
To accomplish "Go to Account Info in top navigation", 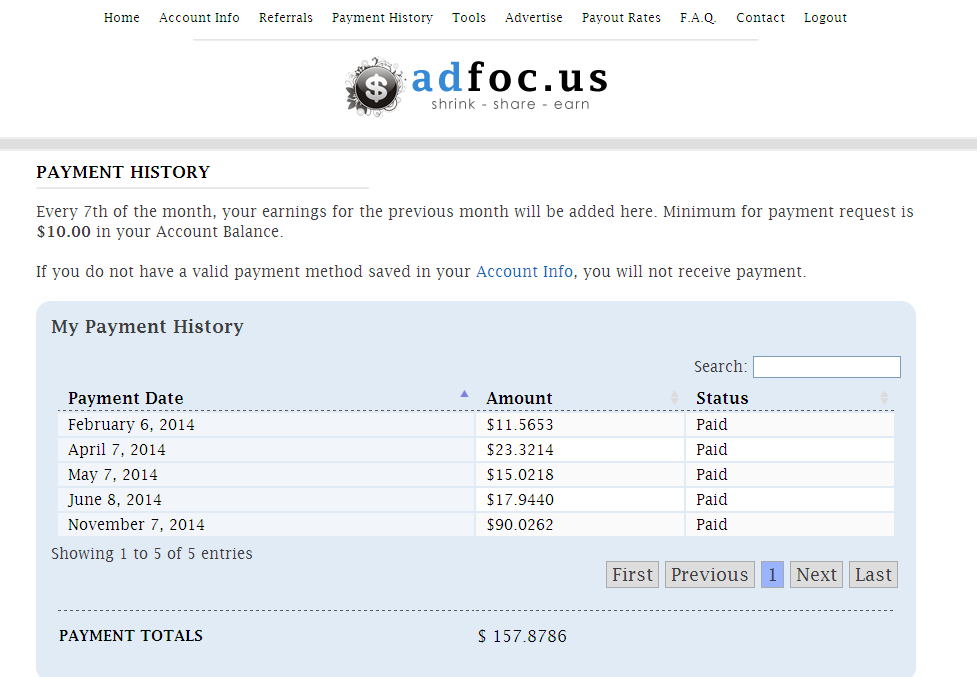I will (x=199, y=18).
